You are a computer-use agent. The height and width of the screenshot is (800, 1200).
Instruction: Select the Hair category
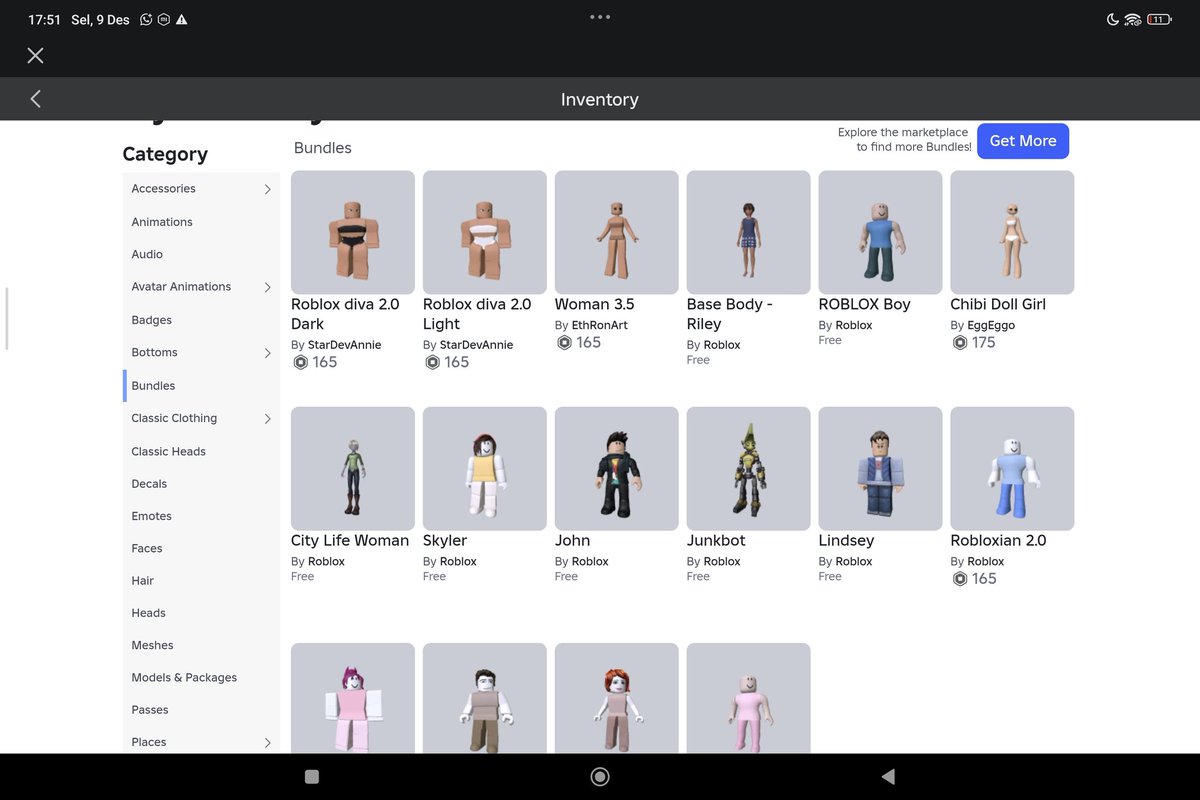pos(141,580)
